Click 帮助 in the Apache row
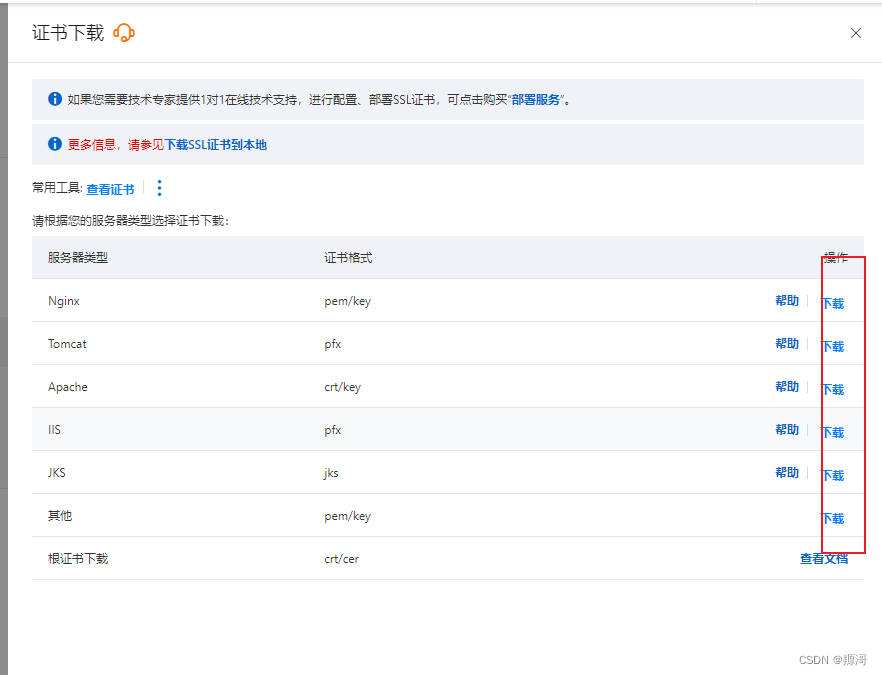 787,386
